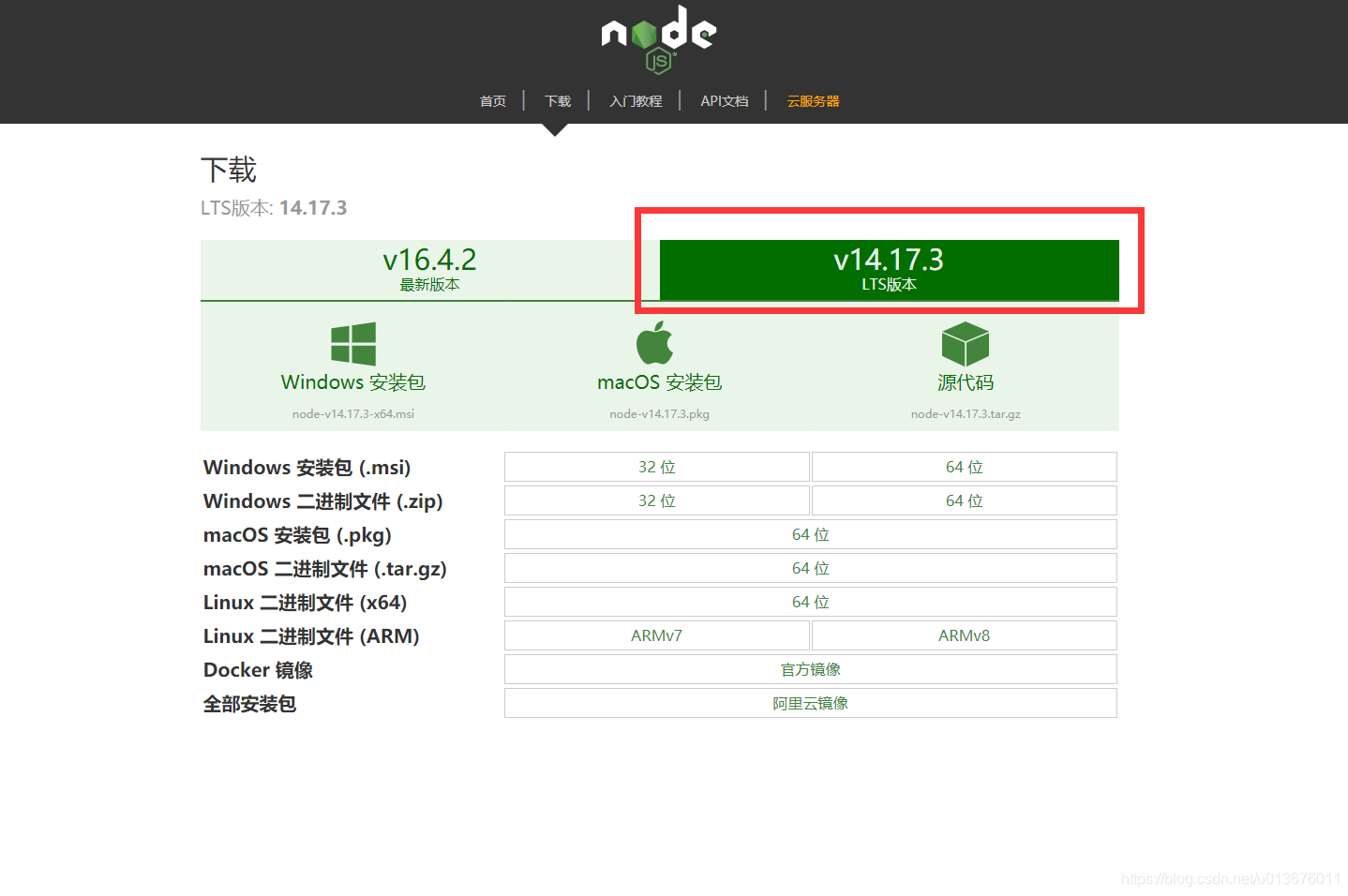Click the Linux 二进制文件 (ARM) row label

[312, 636]
